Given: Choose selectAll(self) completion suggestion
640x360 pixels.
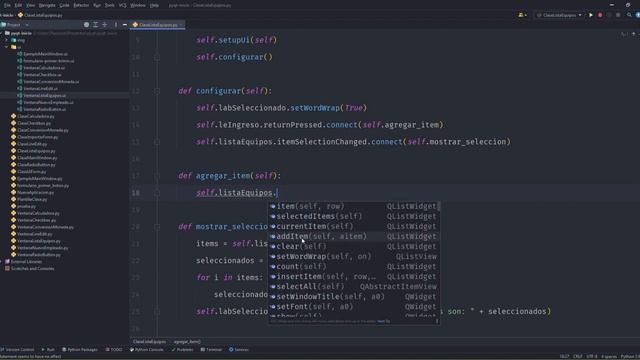Looking at the screenshot, I should (353, 287).
